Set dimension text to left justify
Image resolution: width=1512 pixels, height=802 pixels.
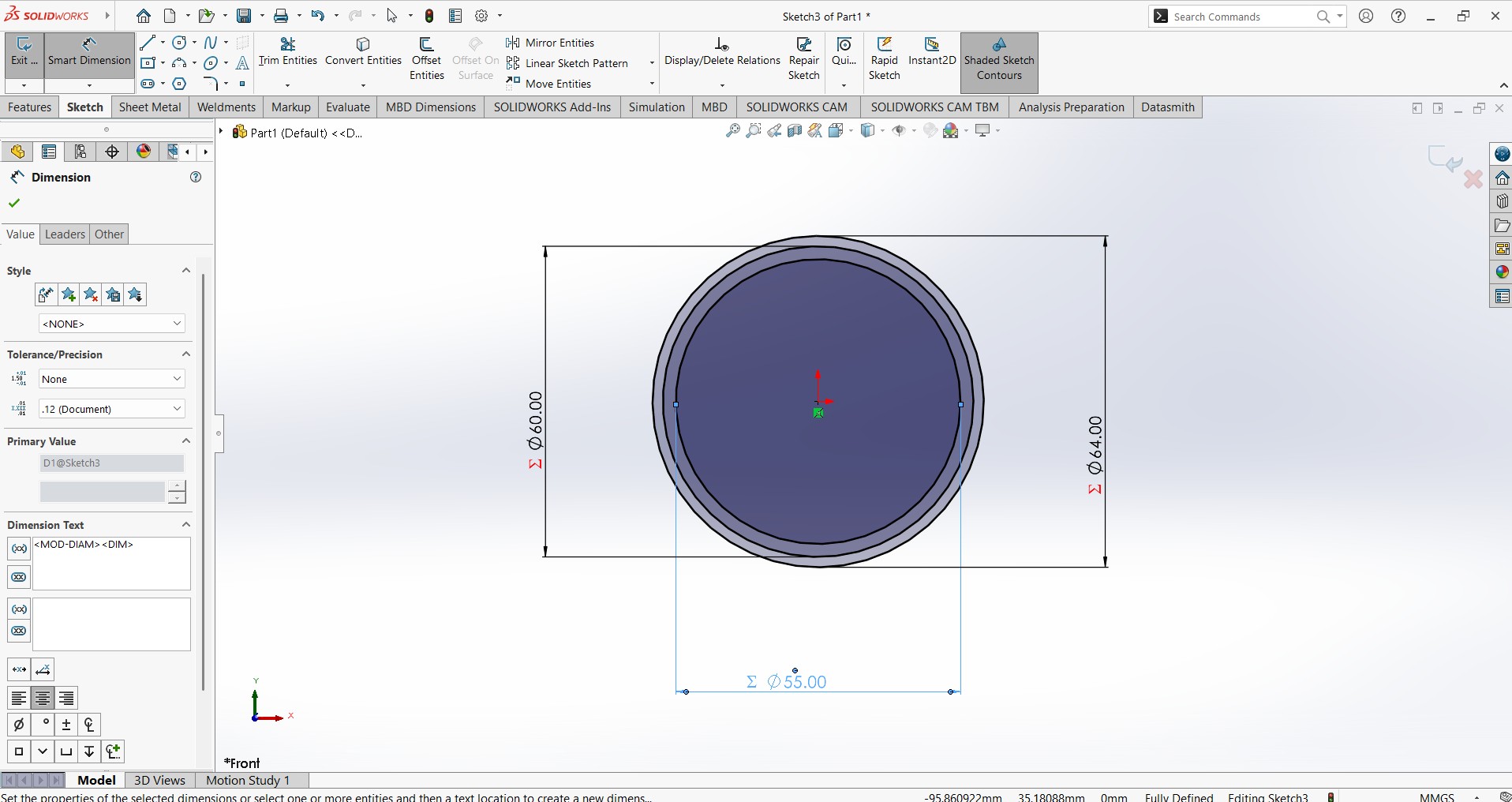tap(19, 699)
